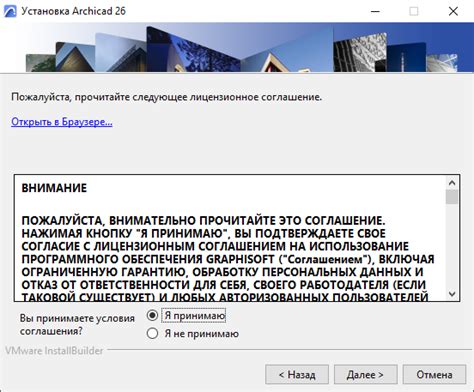Image resolution: width=474 pixels, height=392 pixels.
Task: Click the "ВНИМАНИЕ" heading in license text
Action: (x=54, y=188)
